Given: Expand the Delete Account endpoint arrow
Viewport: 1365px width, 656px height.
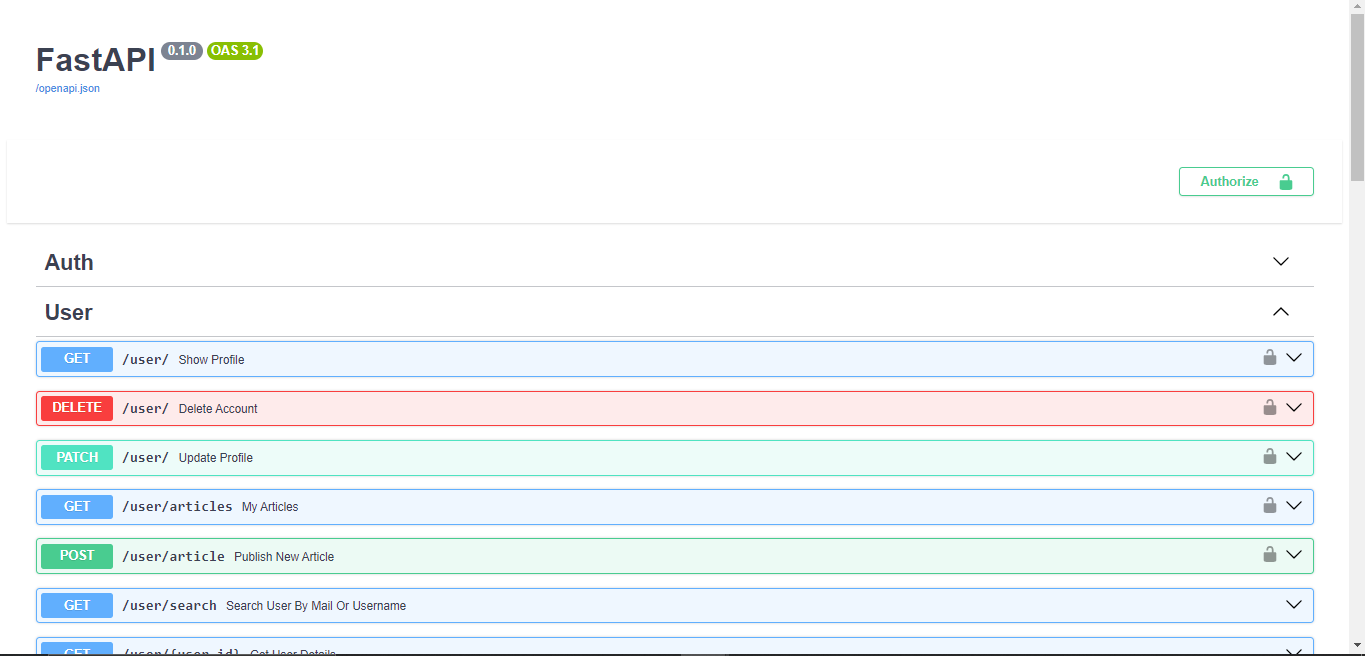Looking at the screenshot, I should 1294,407.
